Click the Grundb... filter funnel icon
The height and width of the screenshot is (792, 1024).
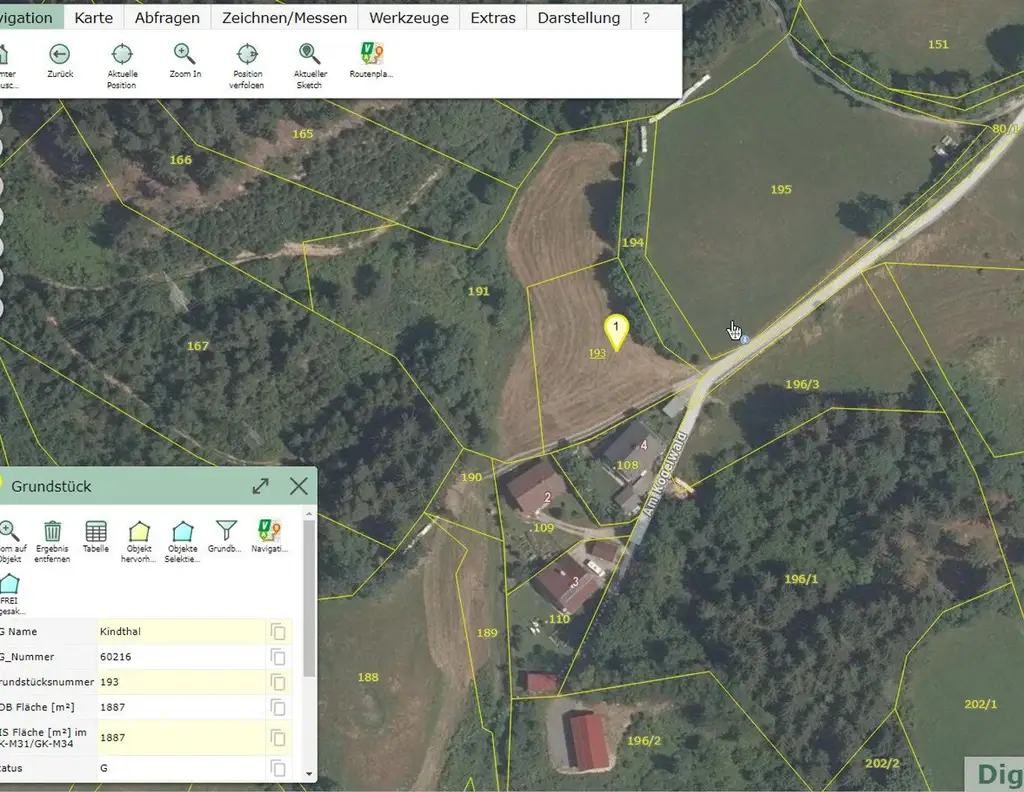[x=226, y=530]
